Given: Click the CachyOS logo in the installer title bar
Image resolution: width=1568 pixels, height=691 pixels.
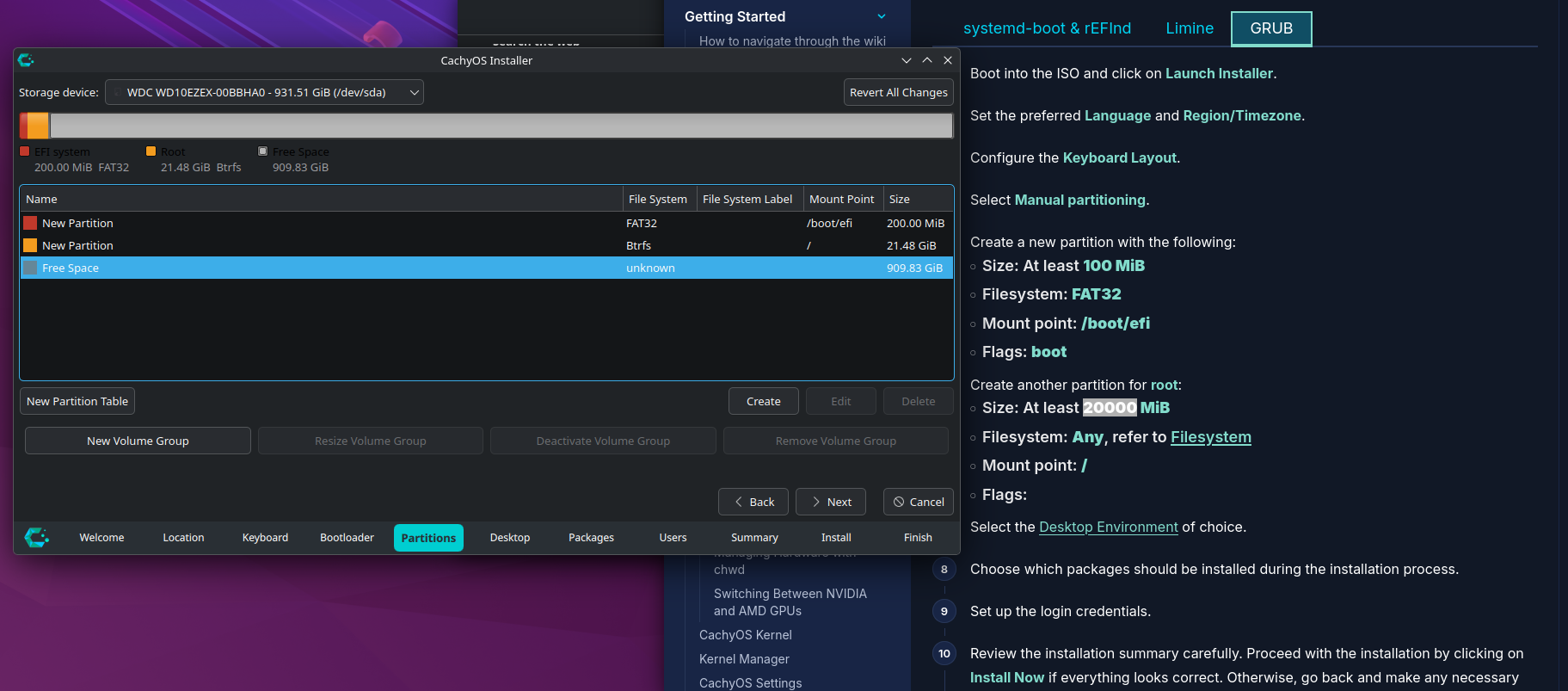Looking at the screenshot, I should tap(26, 60).
